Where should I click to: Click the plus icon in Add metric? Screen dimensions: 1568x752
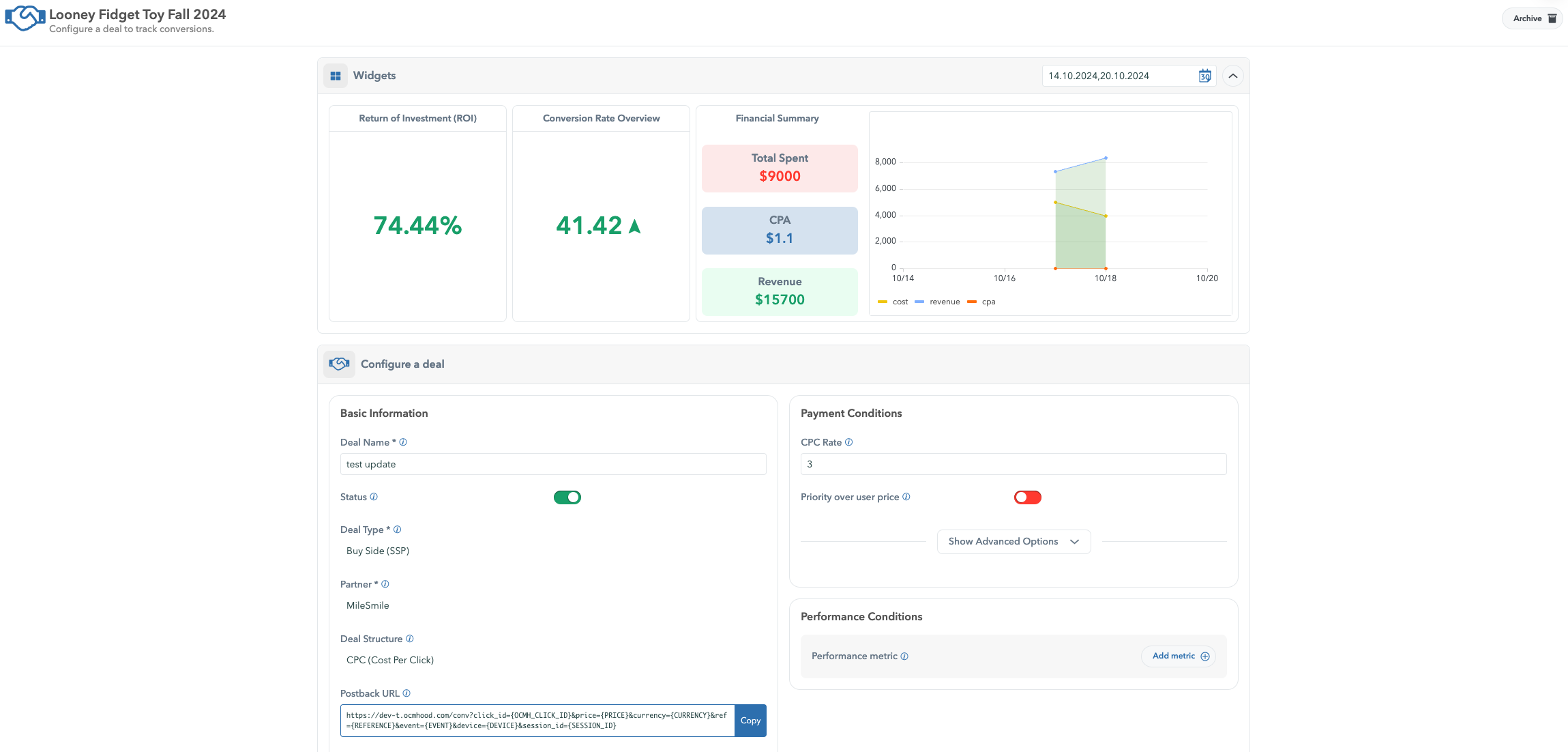(1205, 656)
